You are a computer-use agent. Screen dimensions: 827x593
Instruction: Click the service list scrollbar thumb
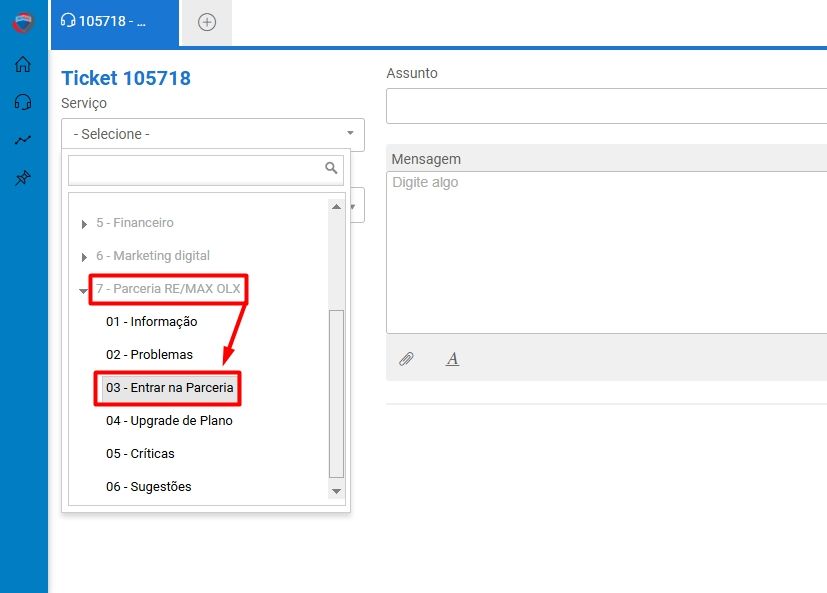[336, 394]
